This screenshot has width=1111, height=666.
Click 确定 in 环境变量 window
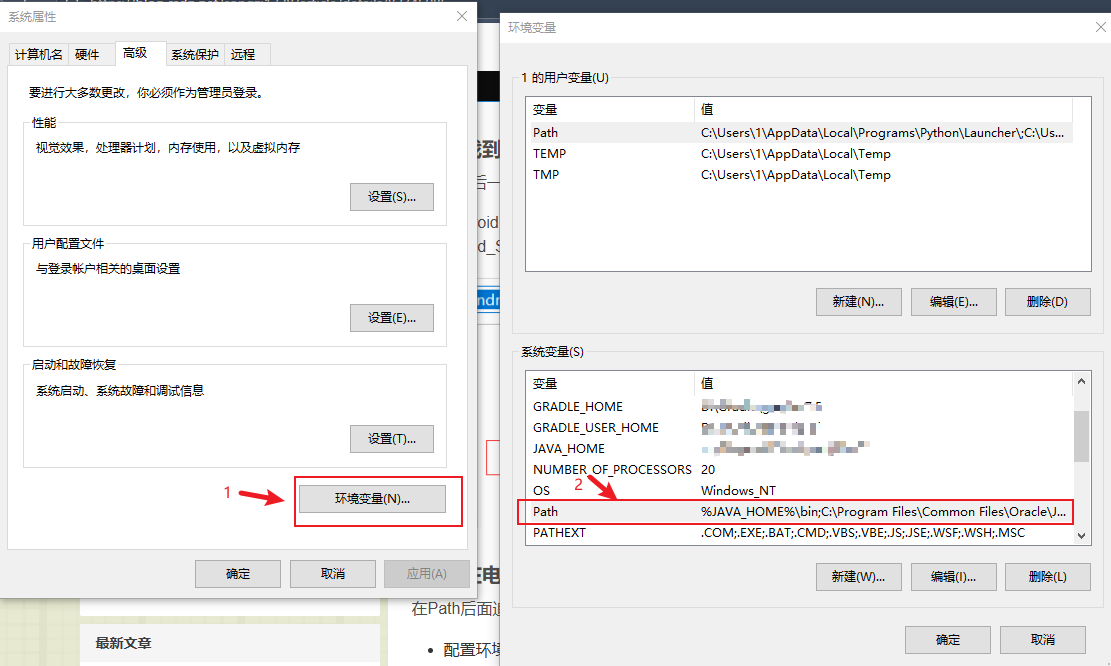[948, 640]
